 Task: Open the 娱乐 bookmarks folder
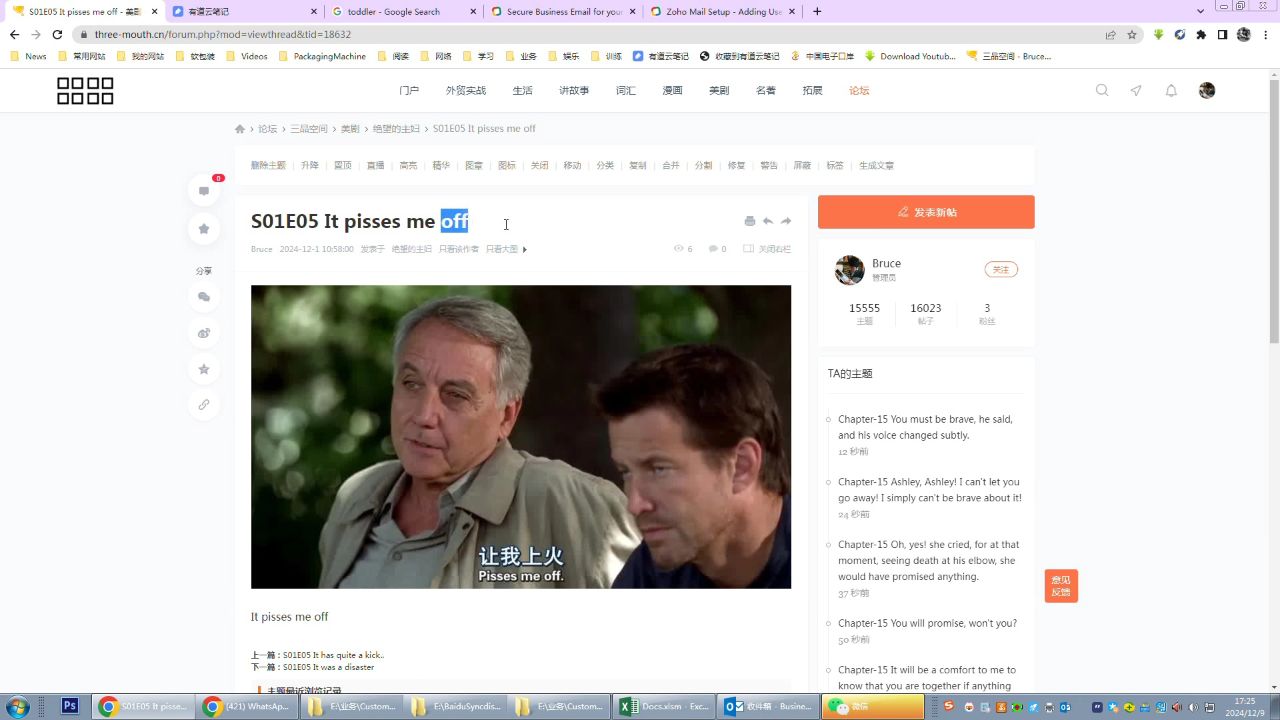(x=563, y=56)
